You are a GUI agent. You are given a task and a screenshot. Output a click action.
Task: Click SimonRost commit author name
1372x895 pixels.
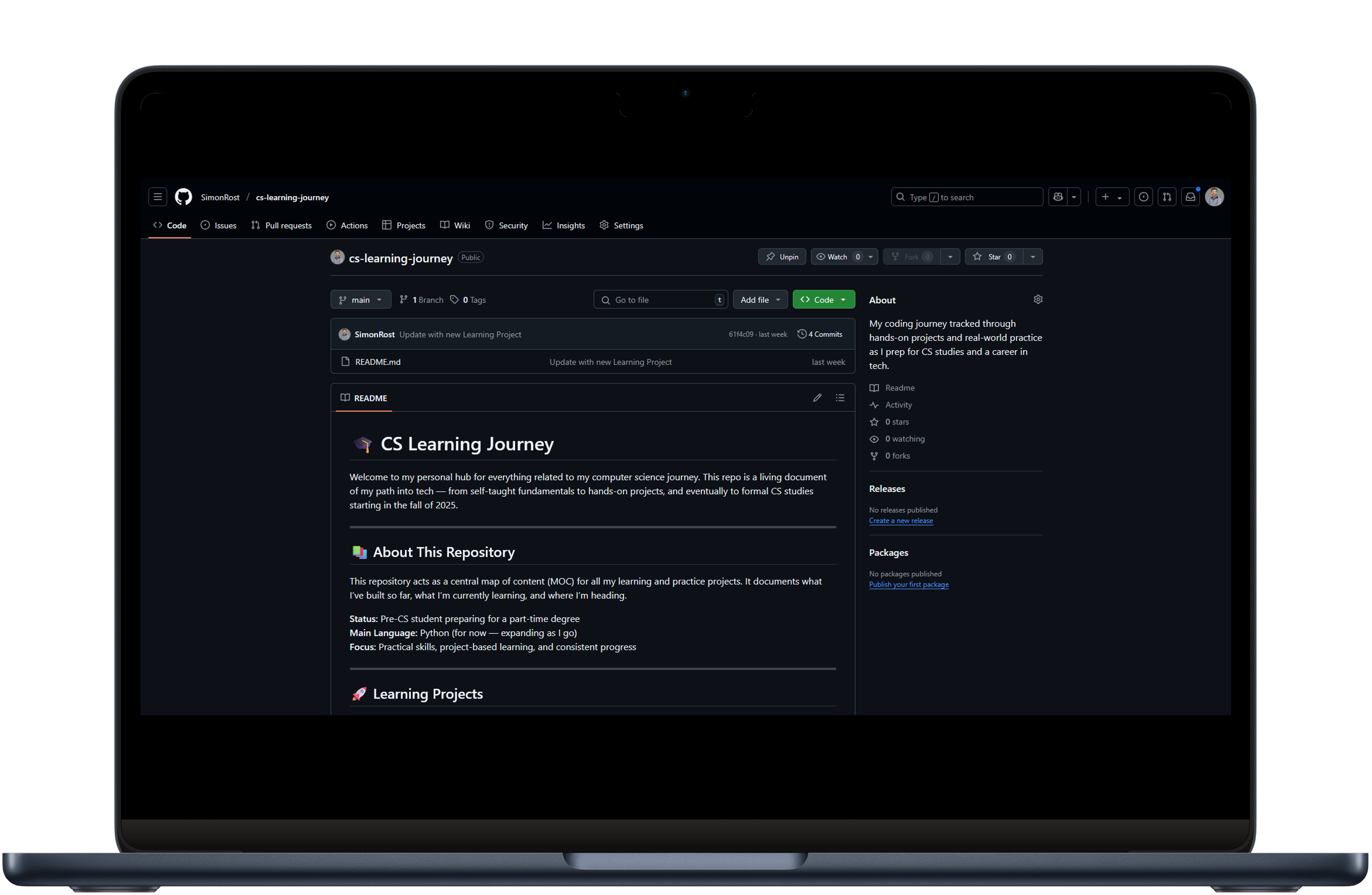pos(375,335)
